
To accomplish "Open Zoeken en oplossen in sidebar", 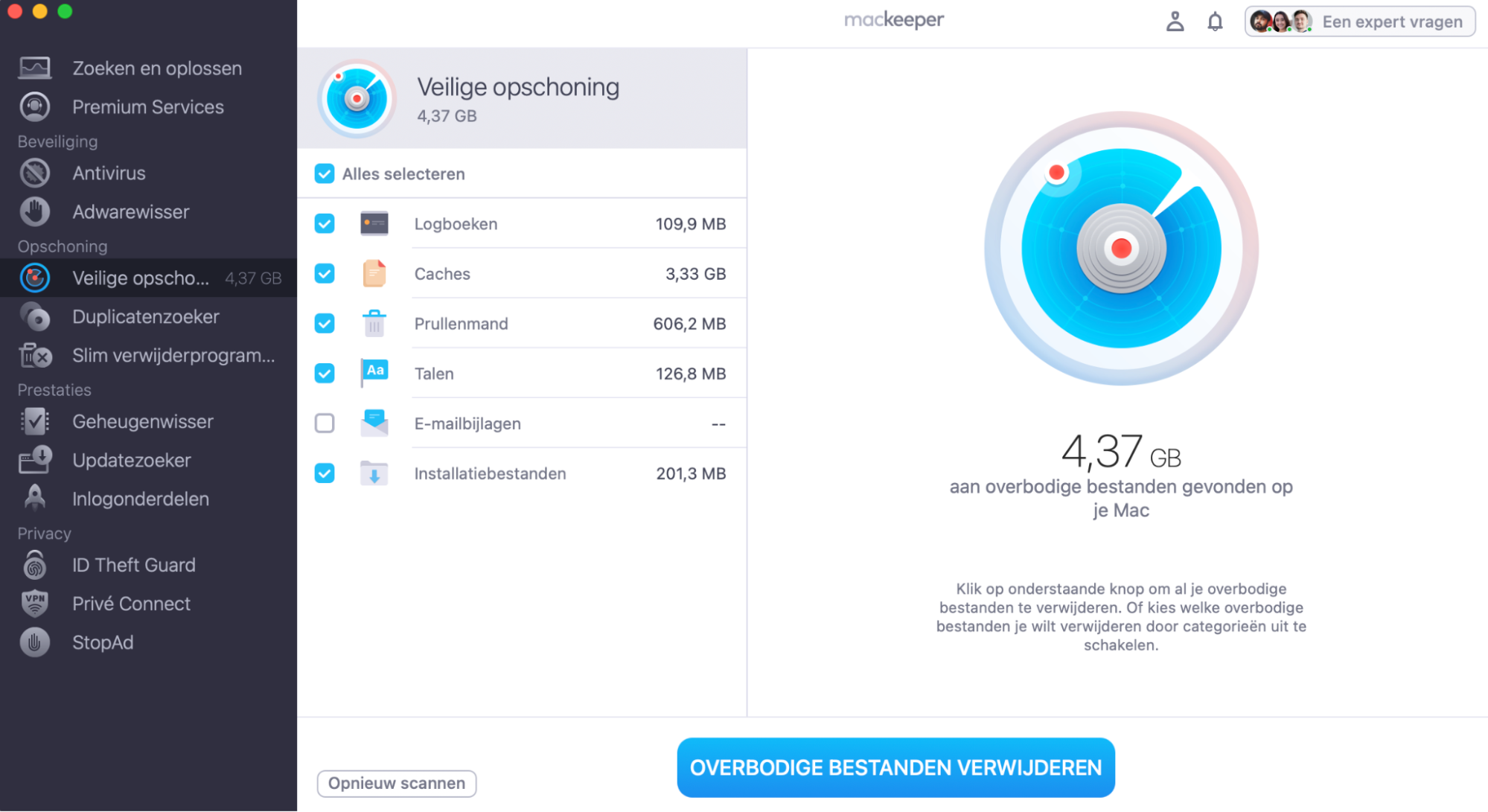I will 149,68.
